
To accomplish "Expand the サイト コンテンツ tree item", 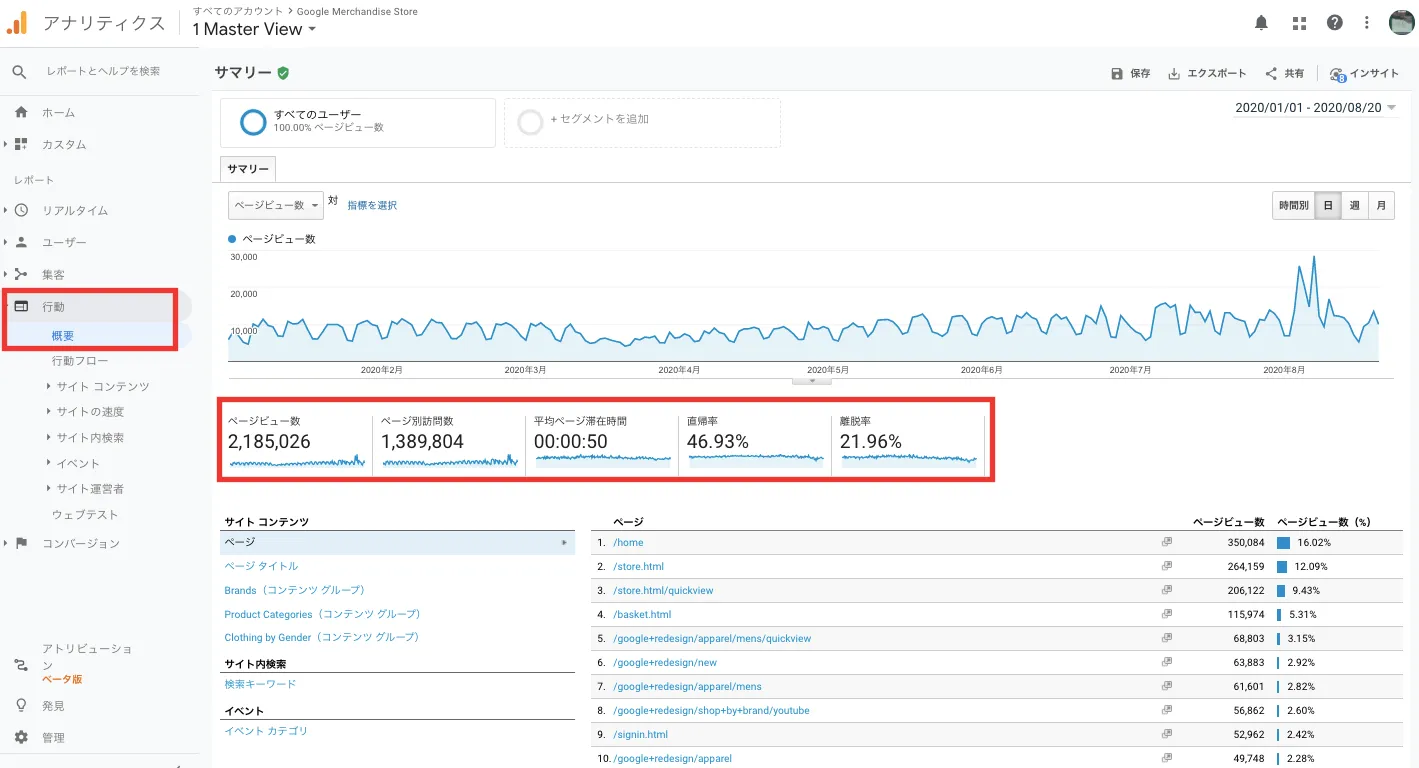I will click(48, 386).
